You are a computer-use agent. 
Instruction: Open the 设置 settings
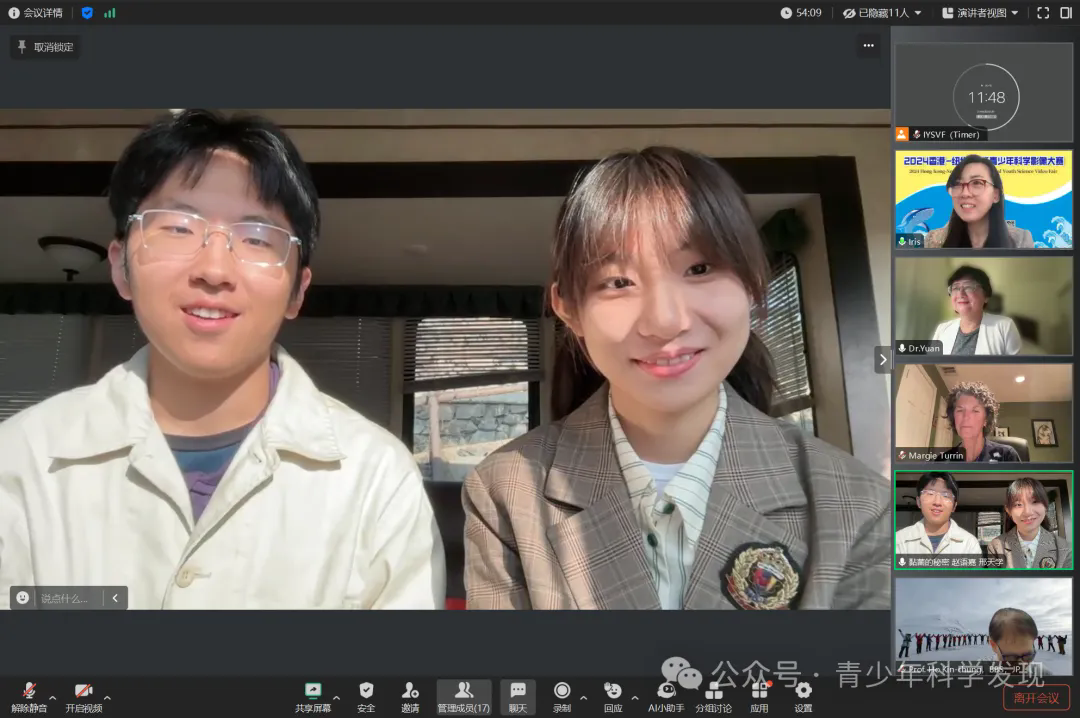[x=803, y=697]
